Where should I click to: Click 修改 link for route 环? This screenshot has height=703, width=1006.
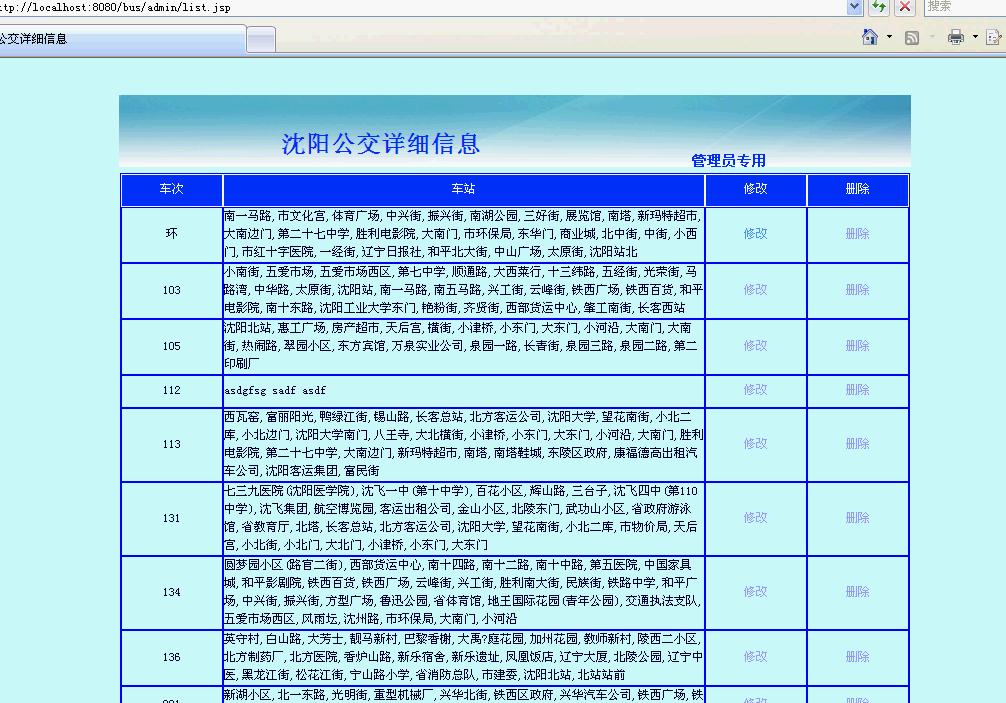[755, 234]
